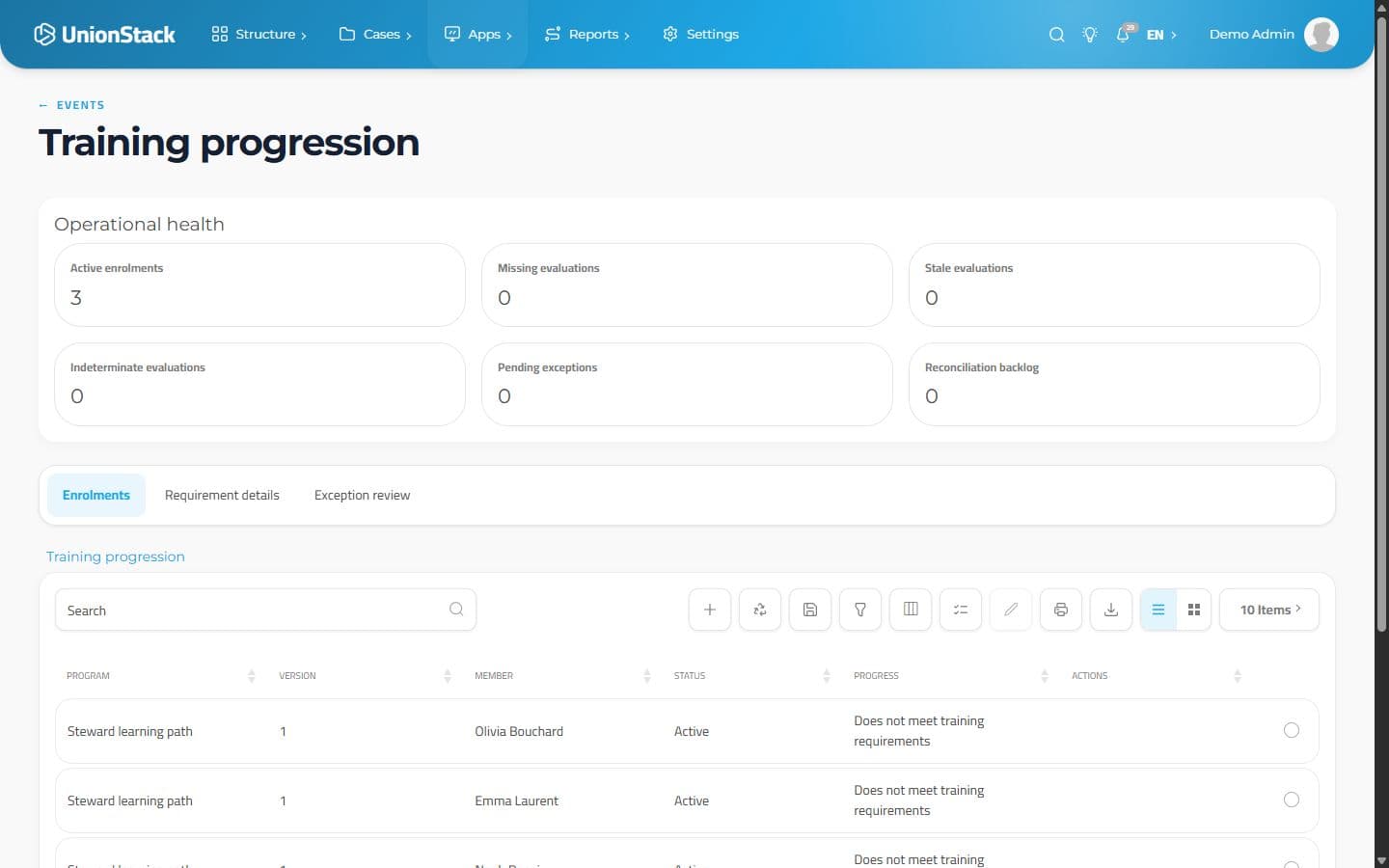Sort by Status column

[x=827, y=676]
